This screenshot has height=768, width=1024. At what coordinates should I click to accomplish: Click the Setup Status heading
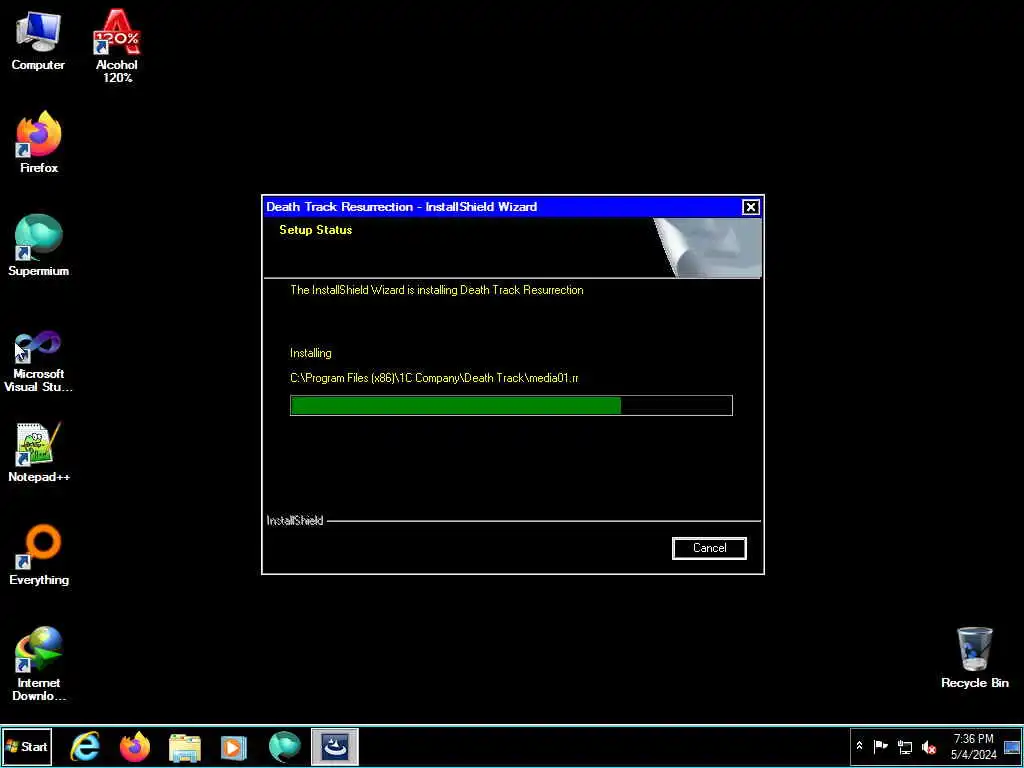315,230
